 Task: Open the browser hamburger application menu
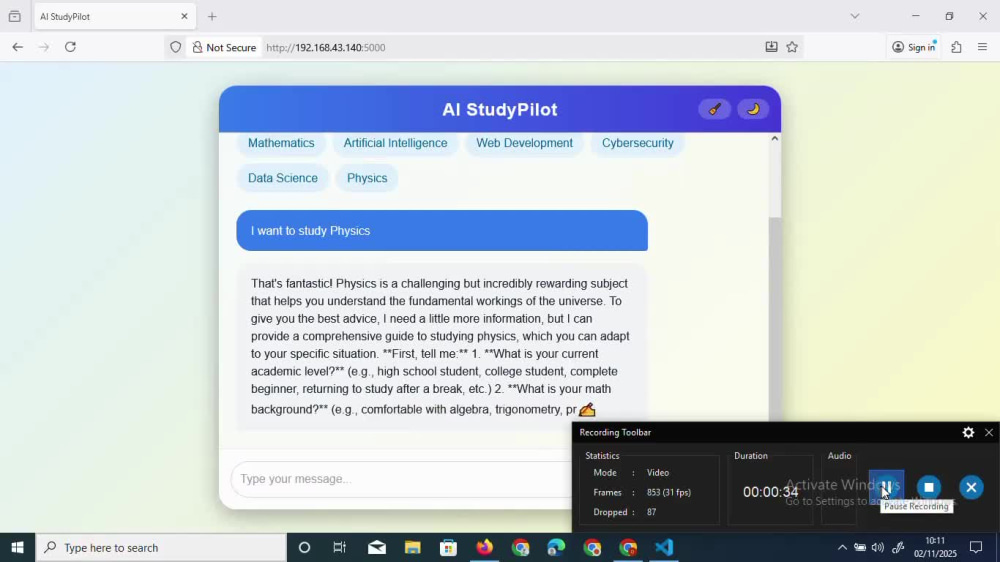(x=982, y=47)
